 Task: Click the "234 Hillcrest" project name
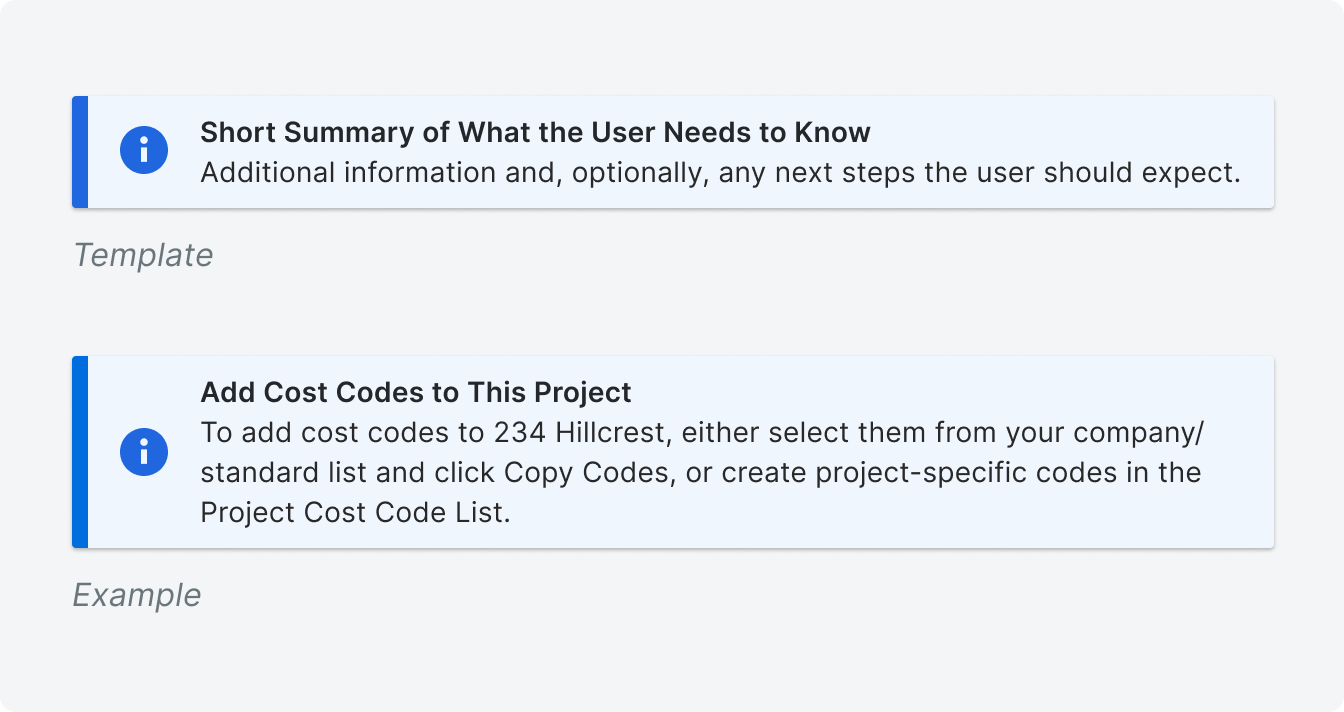[x=580, y=432]
